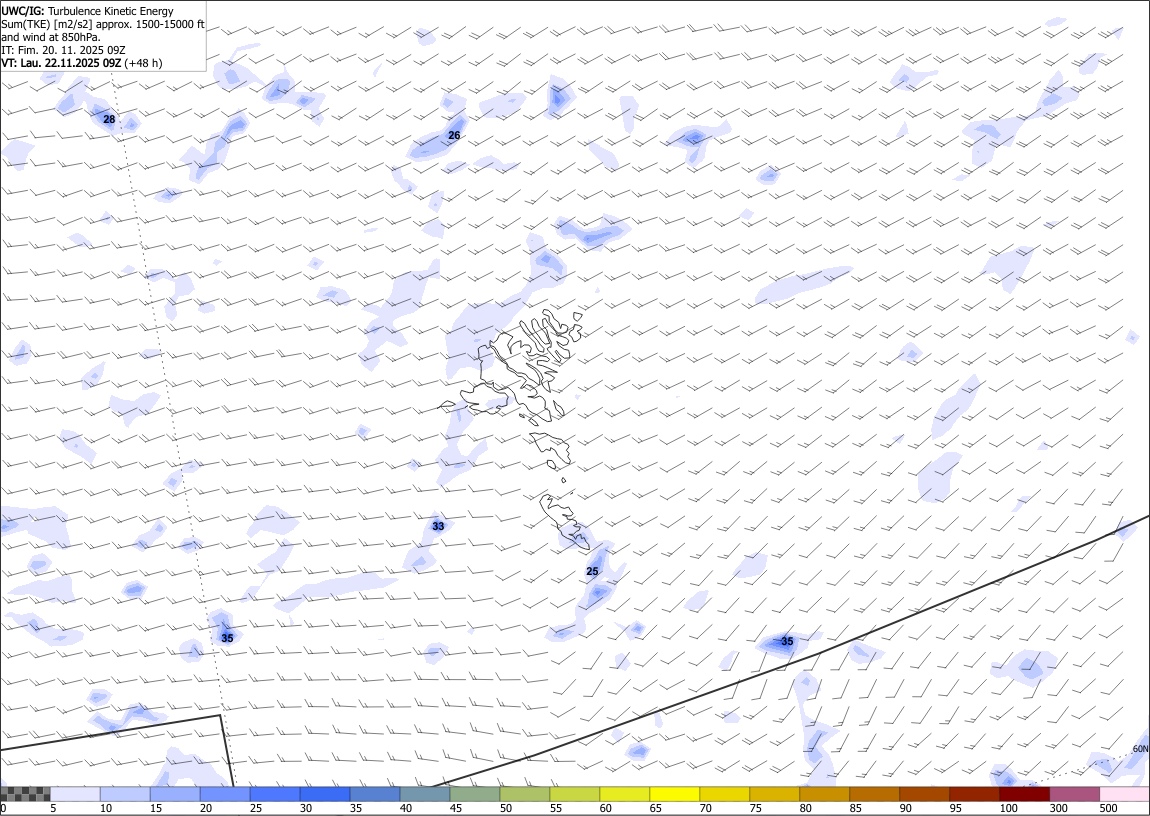Image resolution: width=1150 pixels, height=816 pixels.
Task: Click the 'VT: Lau. 22.11.2025 09Z (+48 h)' line
Action: click(82, 63)
